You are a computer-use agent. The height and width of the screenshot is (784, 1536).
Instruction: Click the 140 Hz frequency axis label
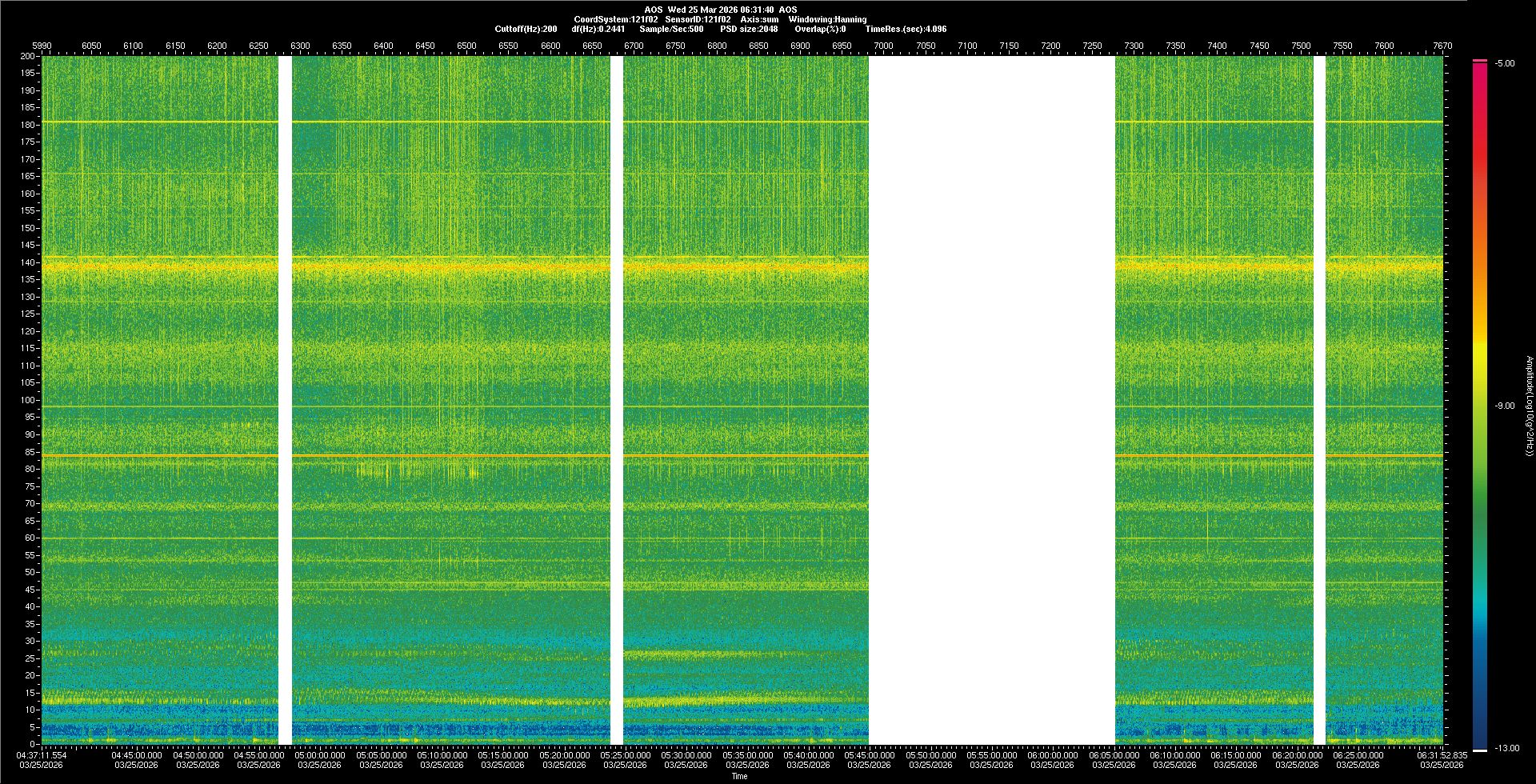(x=28, y=262)
